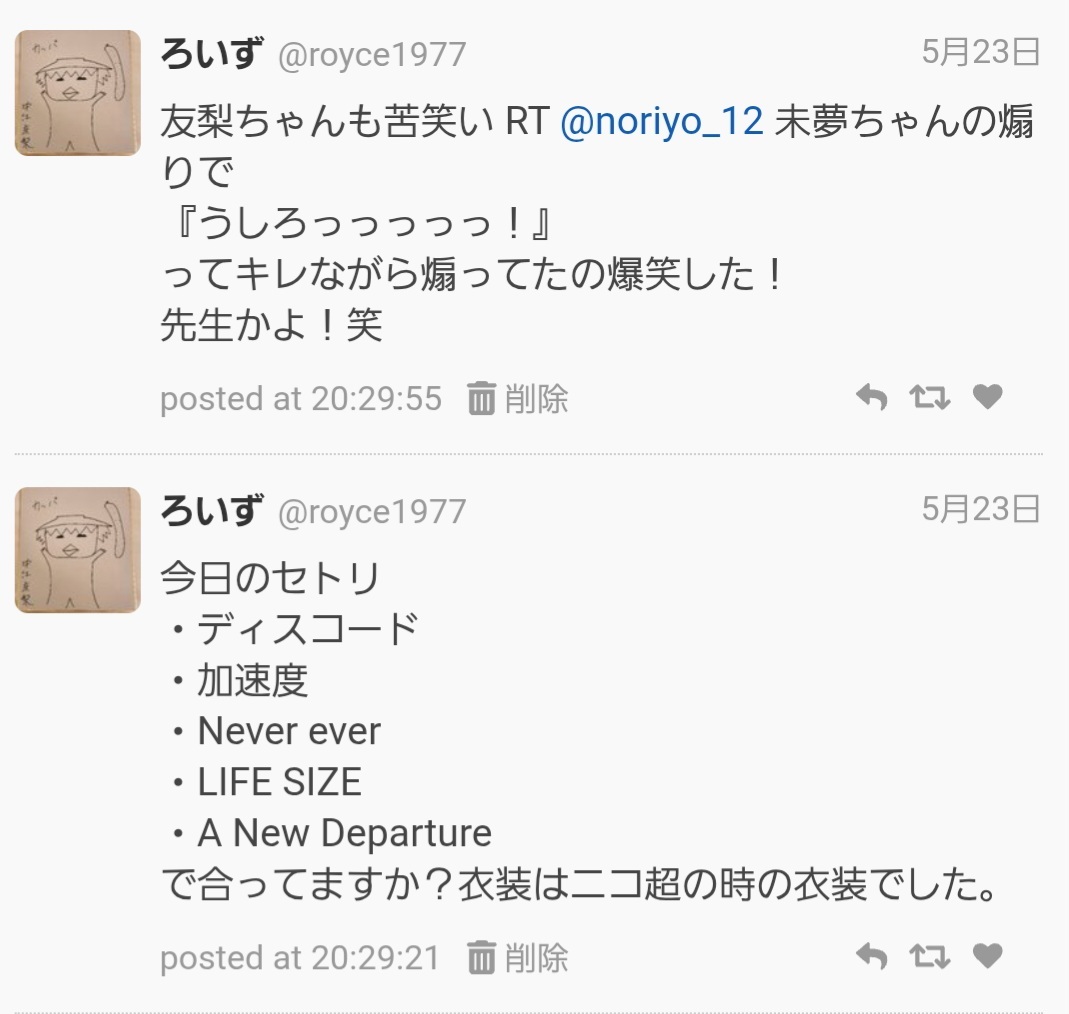Open the second tweet's profile avatar
This screenshot has height=1014, width=1069.
pyautogui.click(x=78, y=550)
